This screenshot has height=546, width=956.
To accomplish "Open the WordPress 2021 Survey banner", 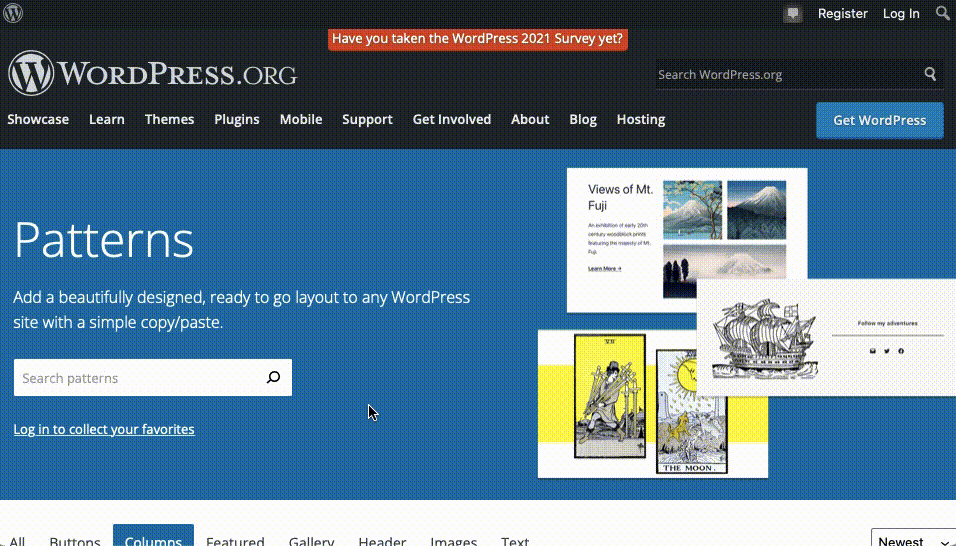I will tap(477, 39).
